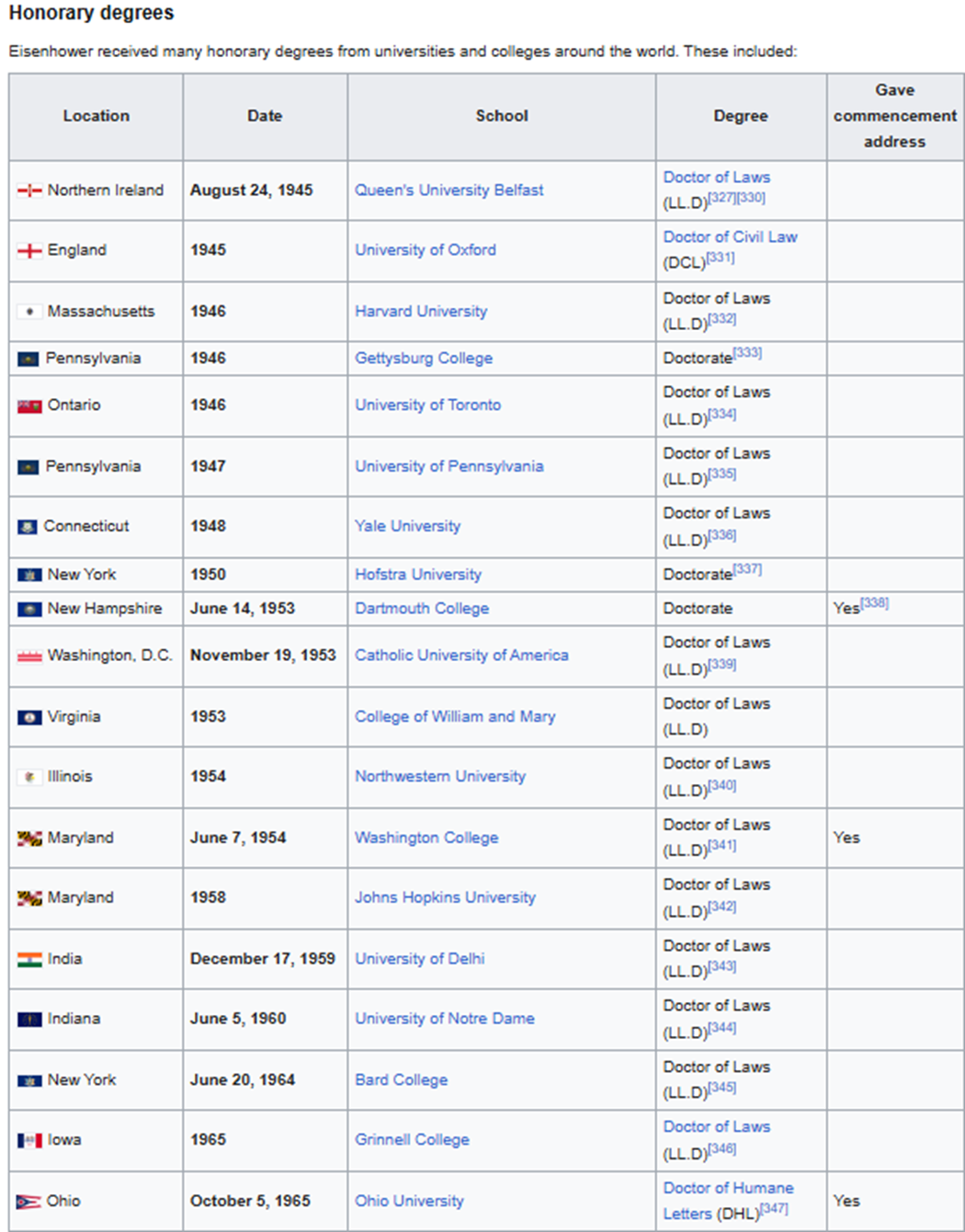Click the Maryland flag in Johns Hopkins row
The height and width of the screenshot is (1232, 965).
[29, 898]
